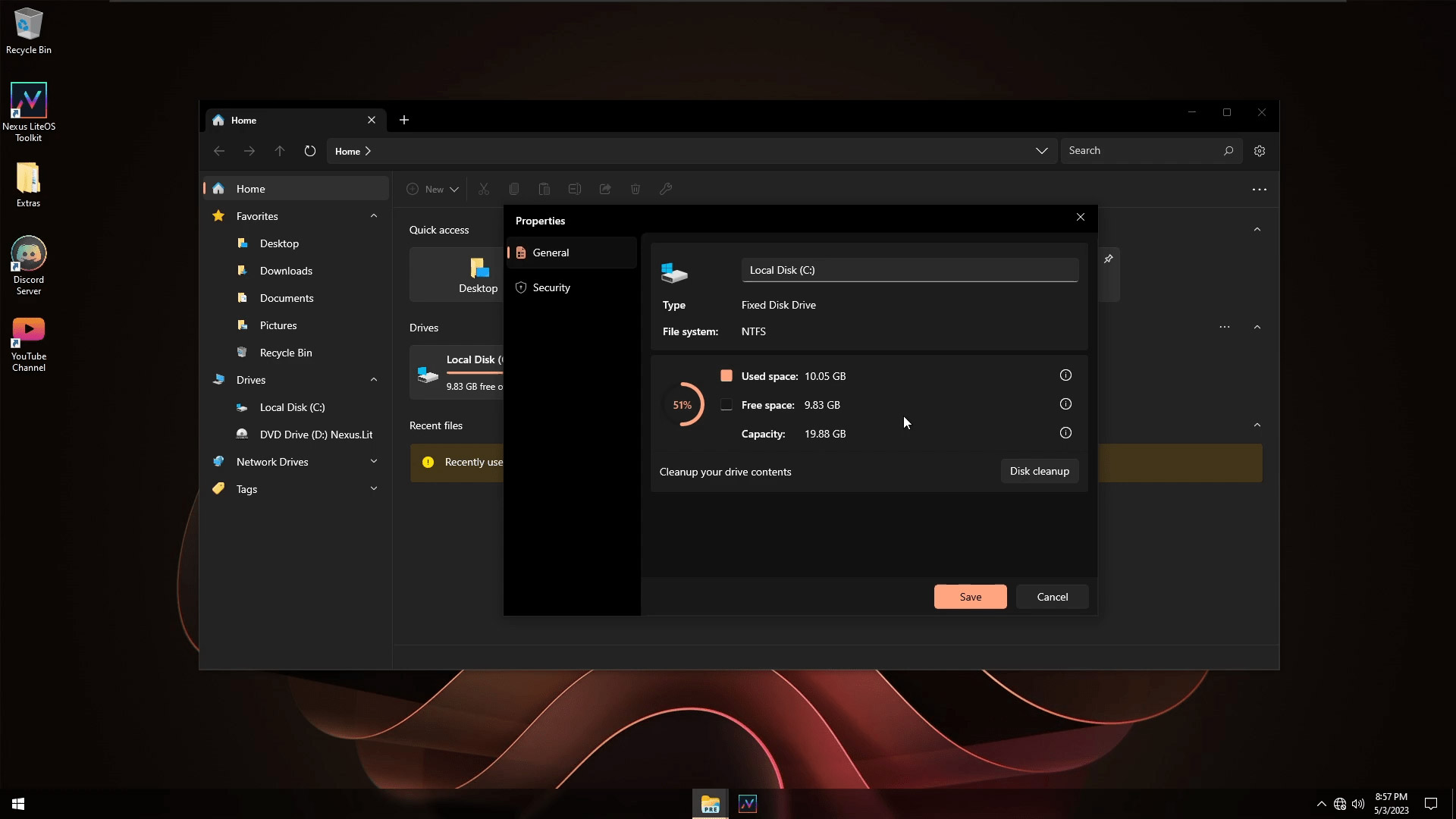Collapse the Favorites section
1456x819 pixels.
tap(374, 216)
